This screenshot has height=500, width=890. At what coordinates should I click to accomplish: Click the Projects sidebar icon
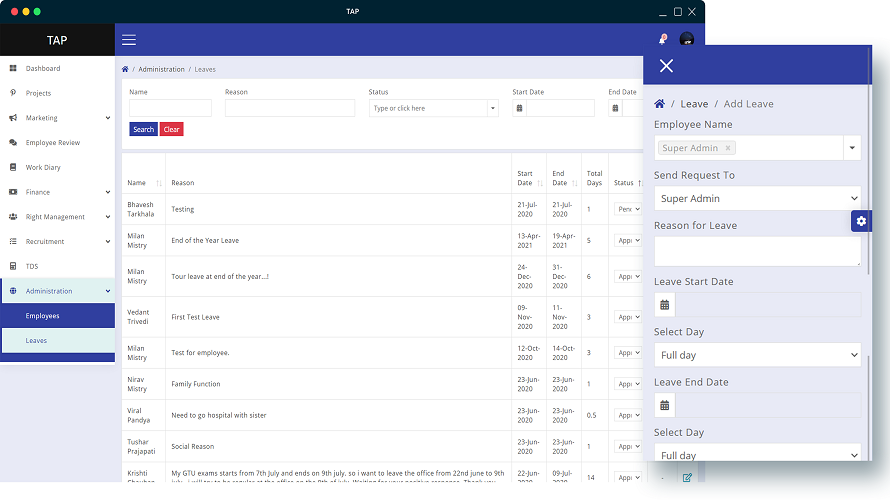click(13, 93)
